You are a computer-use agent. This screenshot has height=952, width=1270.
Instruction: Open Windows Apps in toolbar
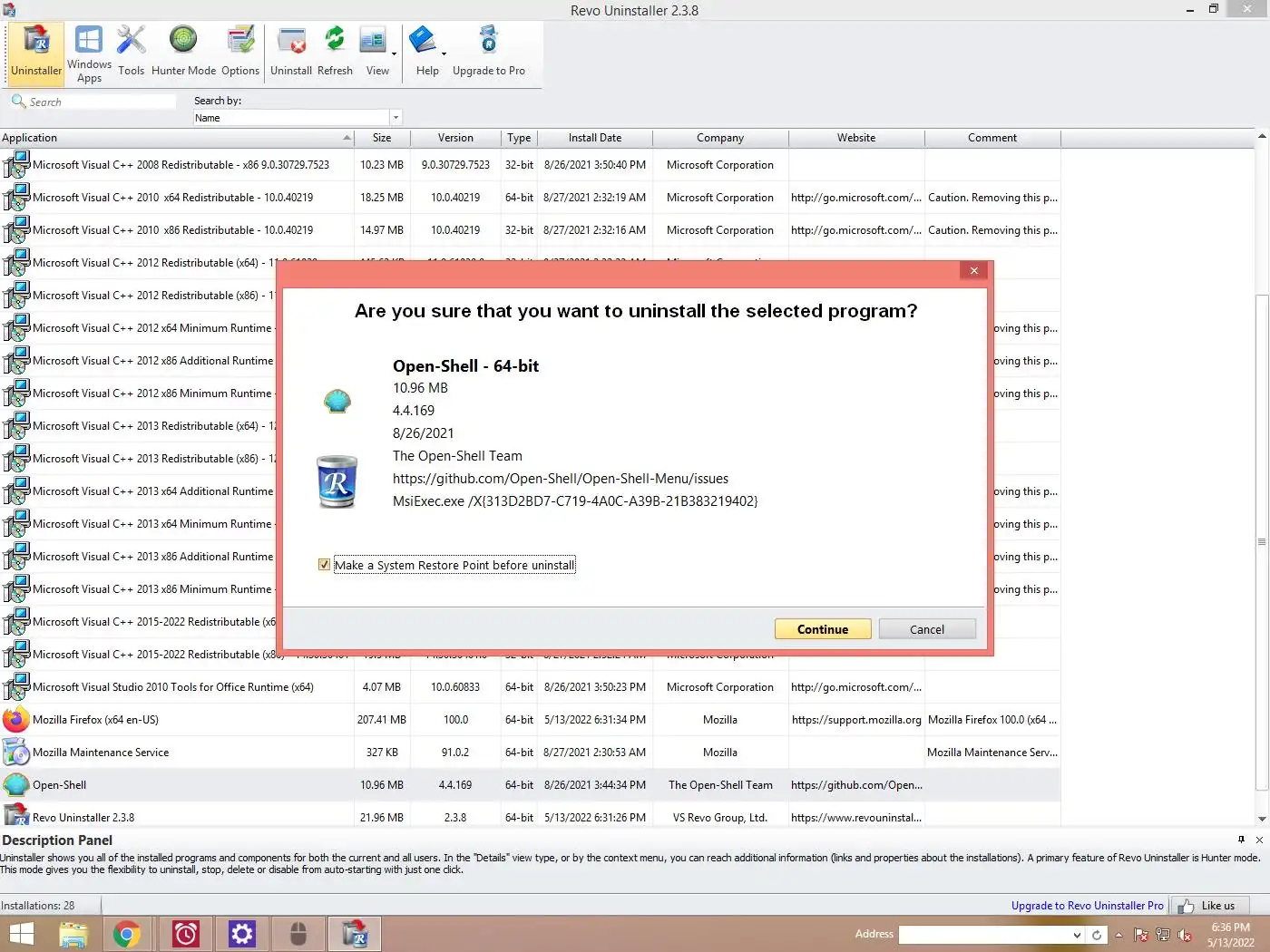[x=89, y=54]
